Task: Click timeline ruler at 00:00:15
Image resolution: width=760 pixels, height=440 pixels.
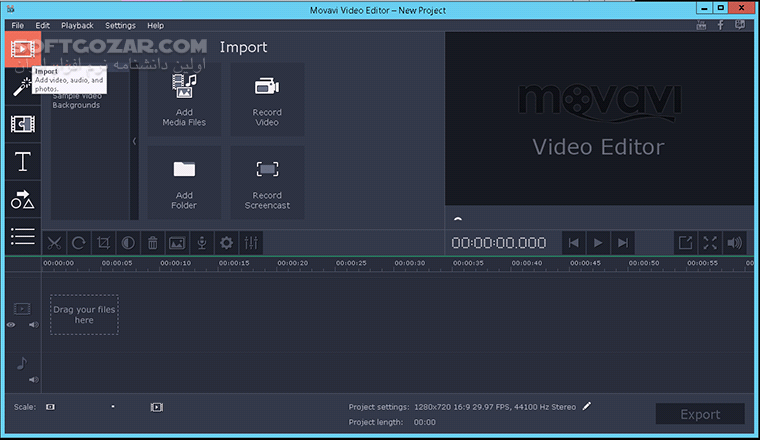Action: click(234, 263)
